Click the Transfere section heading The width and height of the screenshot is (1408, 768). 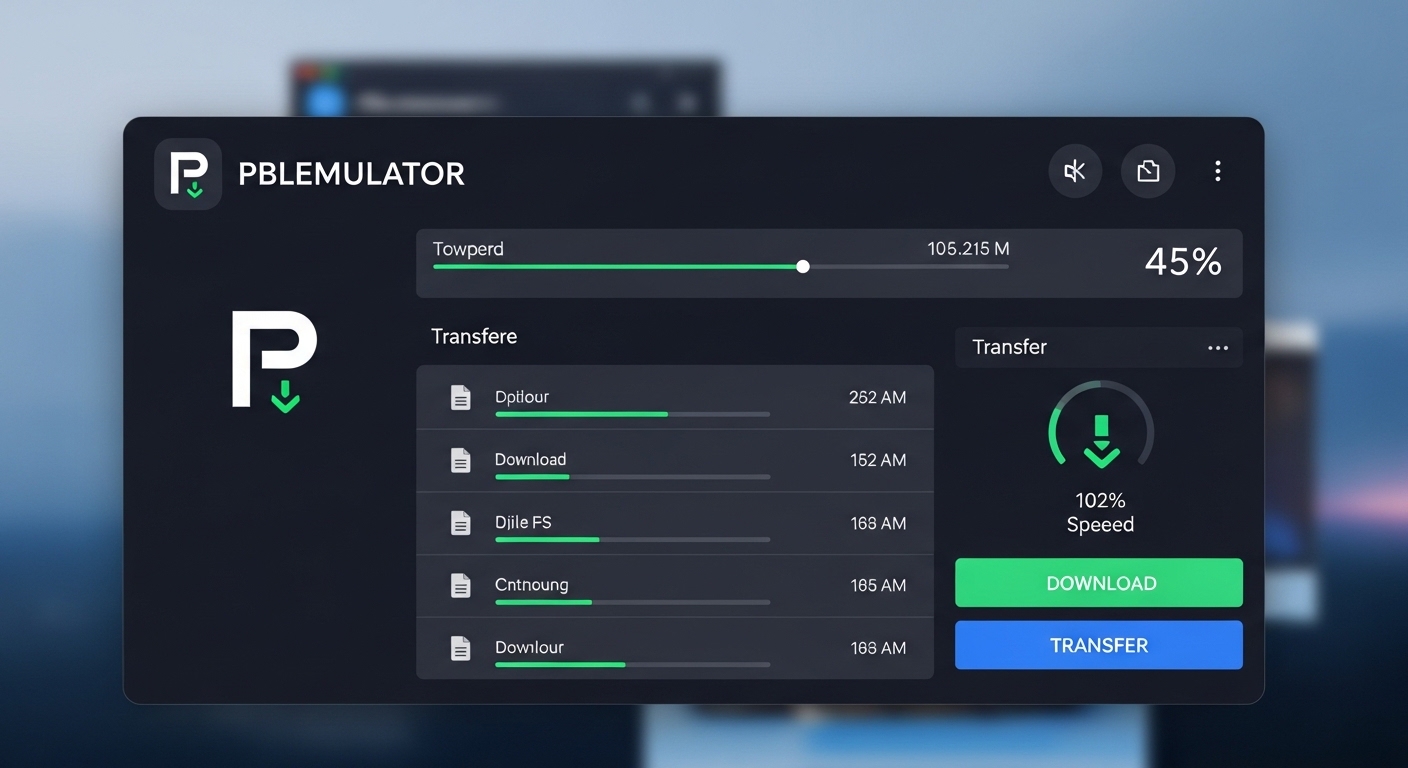(474, 336)
